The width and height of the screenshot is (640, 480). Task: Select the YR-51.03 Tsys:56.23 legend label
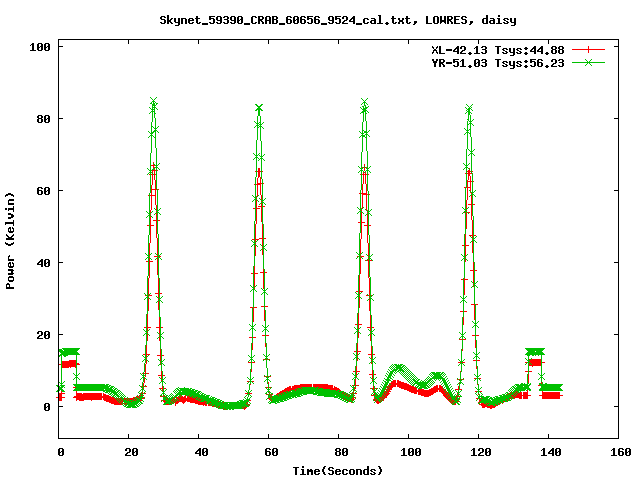tap(498, 63)
